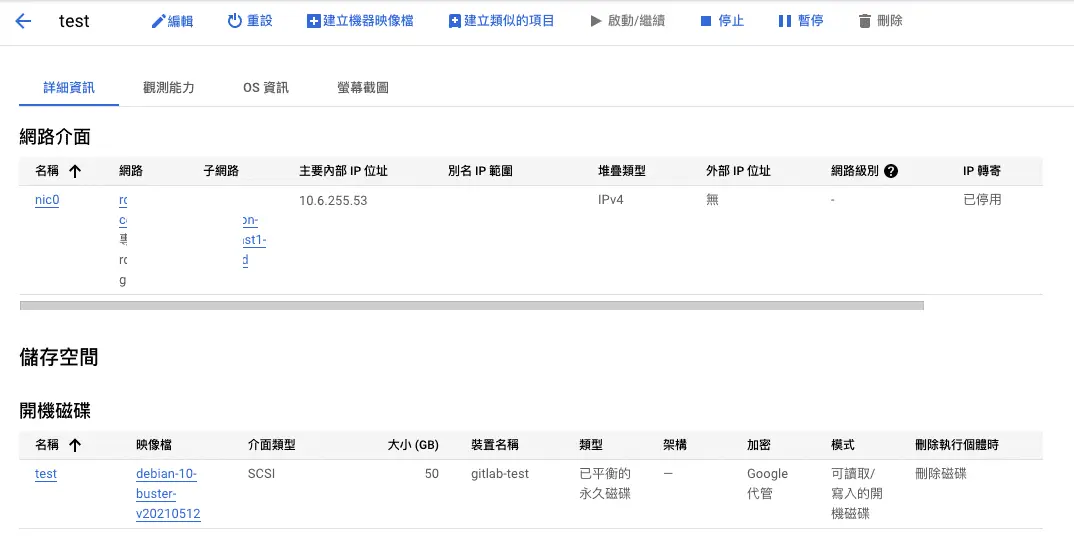Select the 詳細資訊 tab
Screen dimensions: 1074x540
(x=69, y=88)
